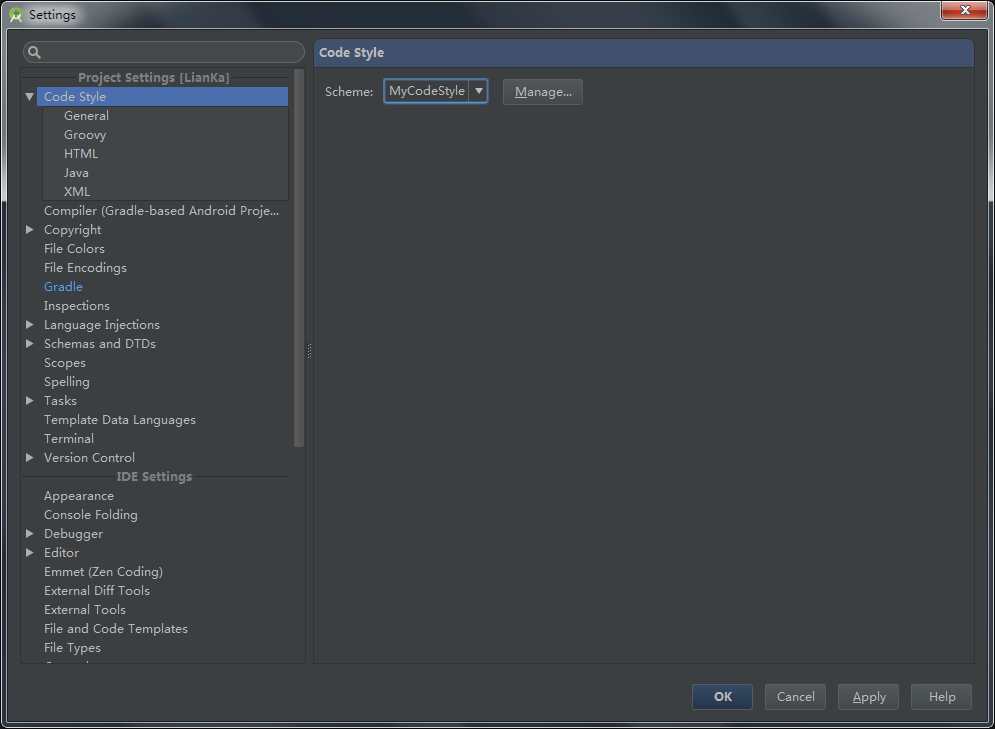The image size is (995, 729).
Task: Open Help for settings
Action: point(941,697)
